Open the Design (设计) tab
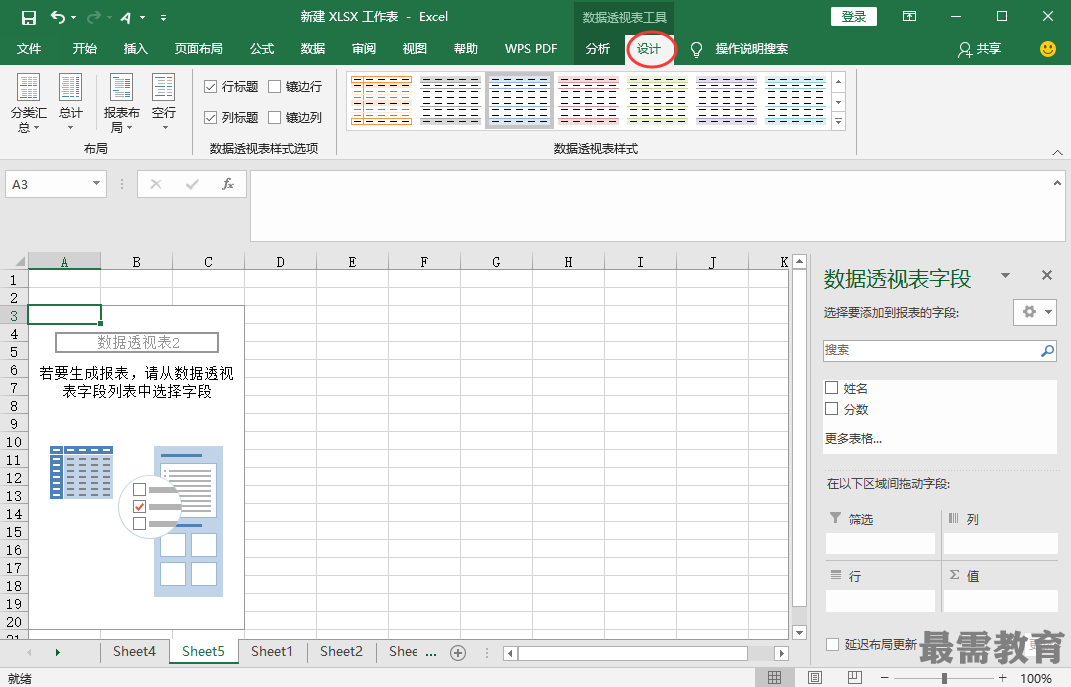 (x=649, y=49)
